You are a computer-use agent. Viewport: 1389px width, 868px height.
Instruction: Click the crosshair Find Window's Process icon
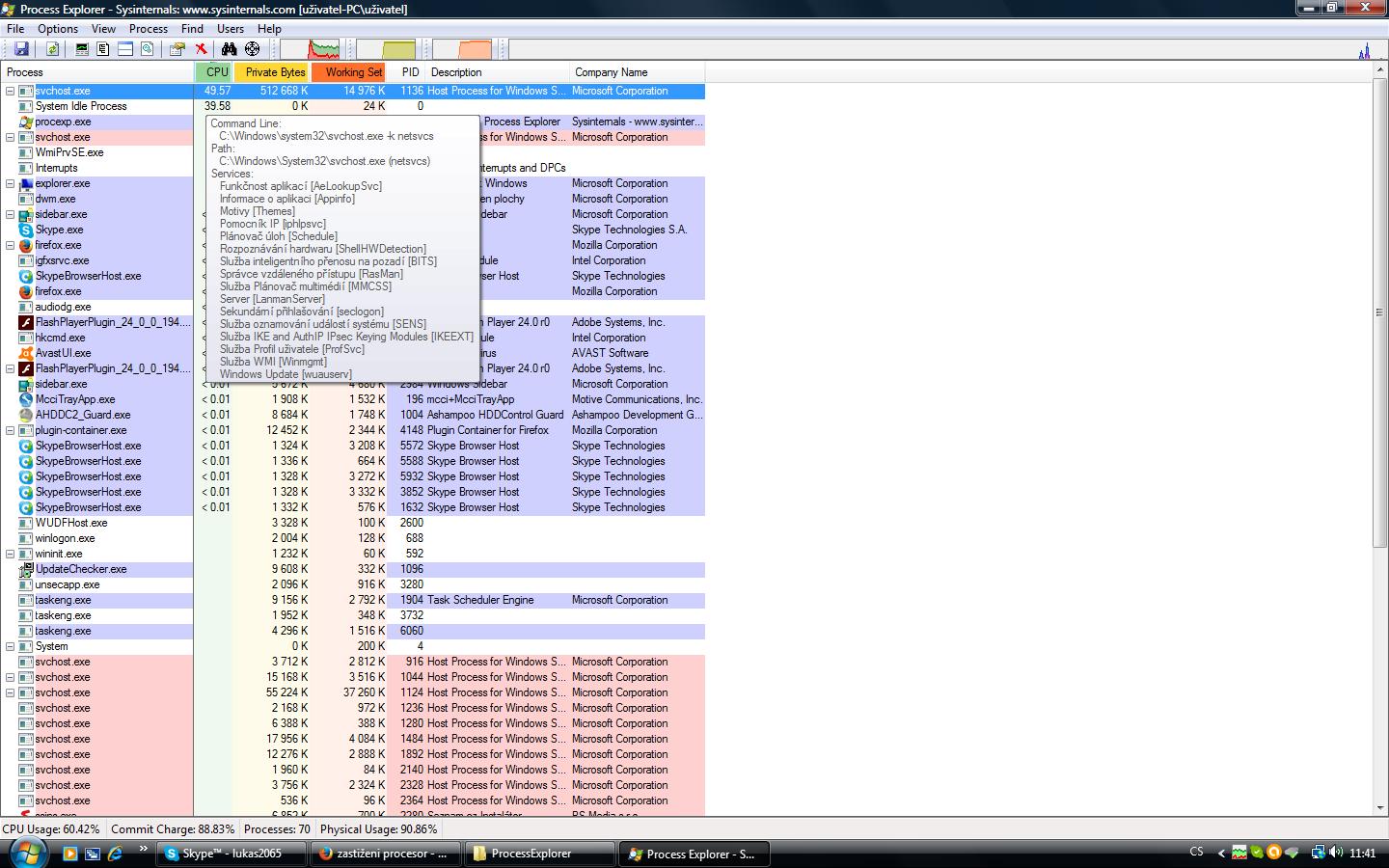252,49
